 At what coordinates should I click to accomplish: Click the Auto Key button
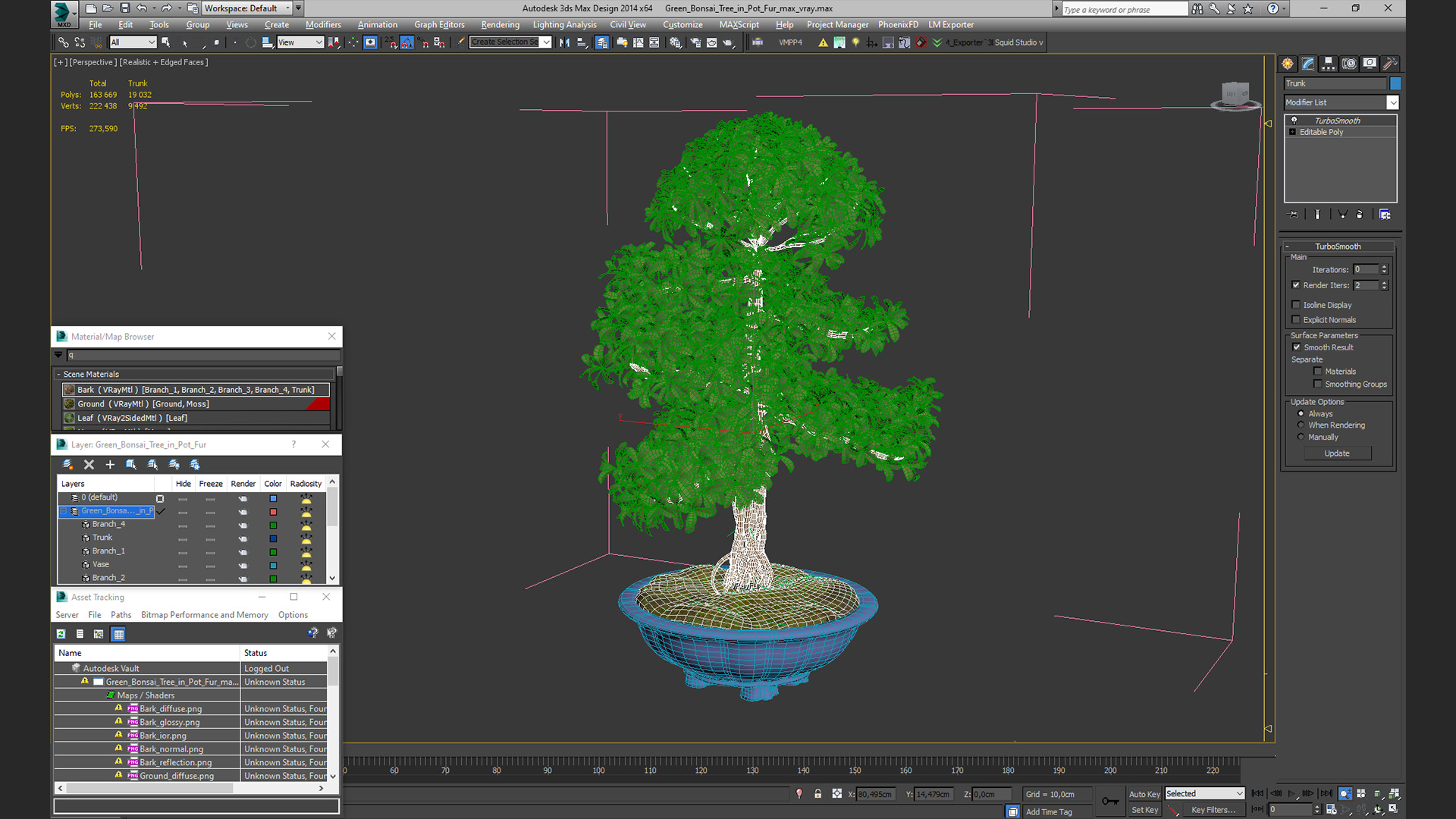(1144, 794)
